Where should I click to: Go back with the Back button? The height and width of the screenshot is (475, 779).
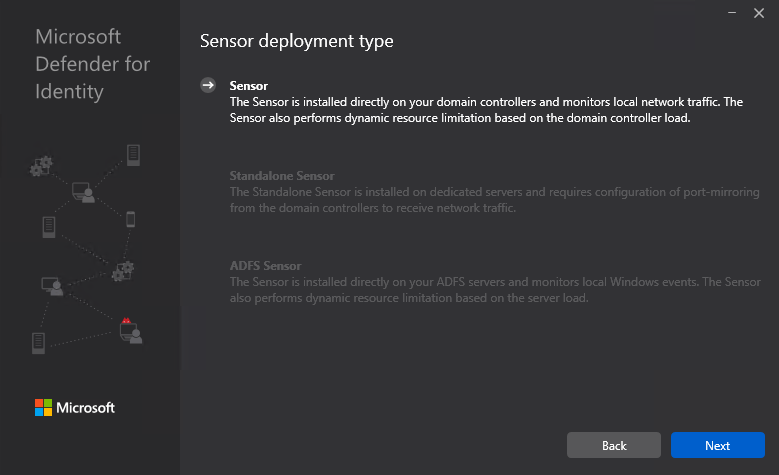pyautogui.click(x=614, y=445)
